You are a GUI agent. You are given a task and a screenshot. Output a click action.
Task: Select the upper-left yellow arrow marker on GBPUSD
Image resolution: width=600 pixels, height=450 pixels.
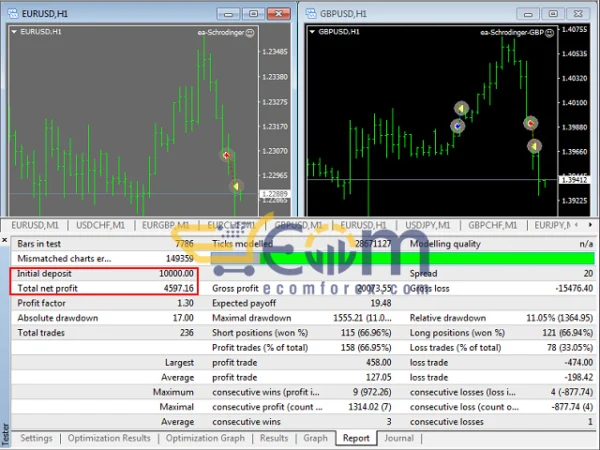(x=461, y=109)
